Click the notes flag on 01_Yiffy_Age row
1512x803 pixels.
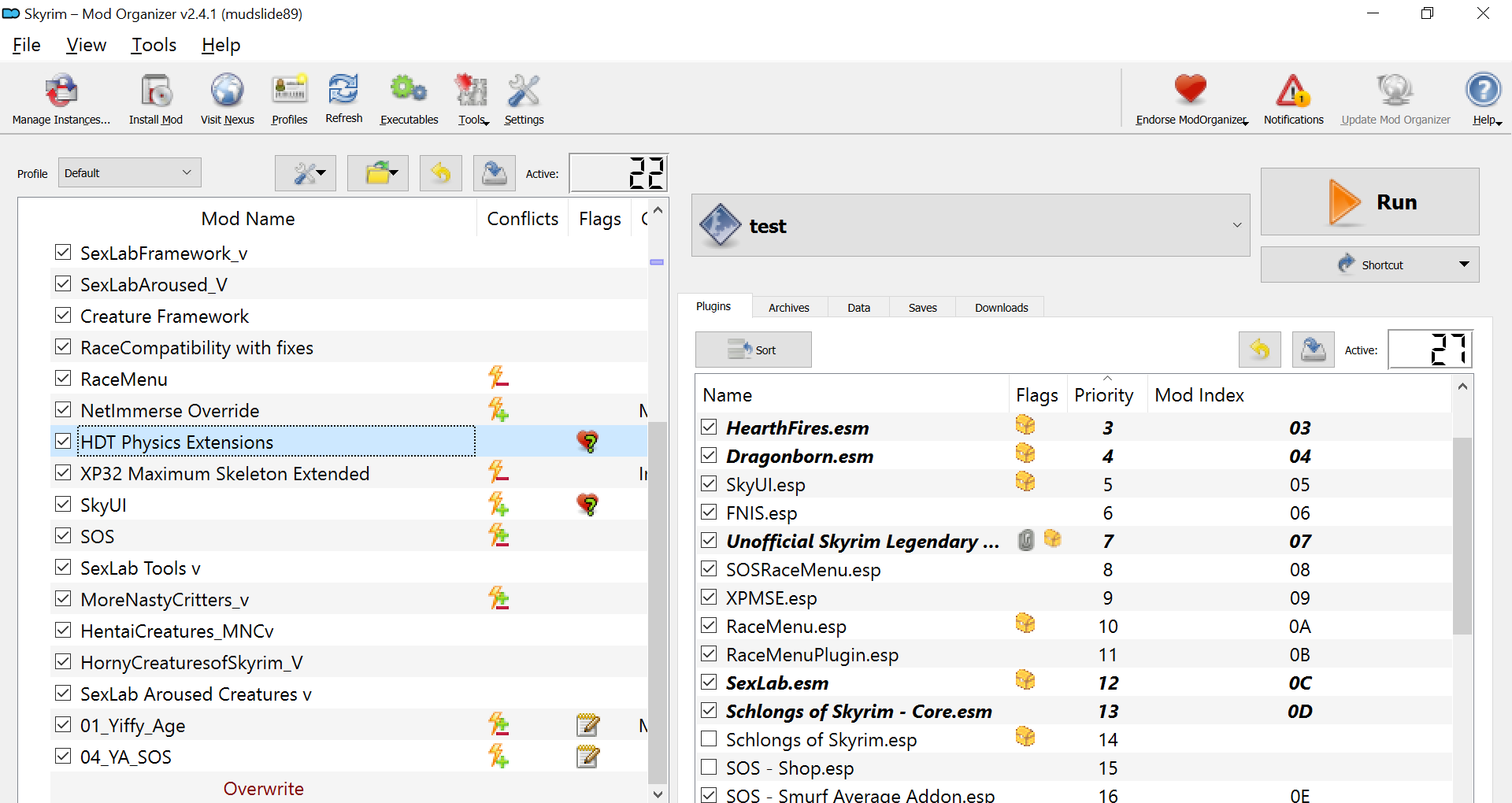tap(587, 725)
